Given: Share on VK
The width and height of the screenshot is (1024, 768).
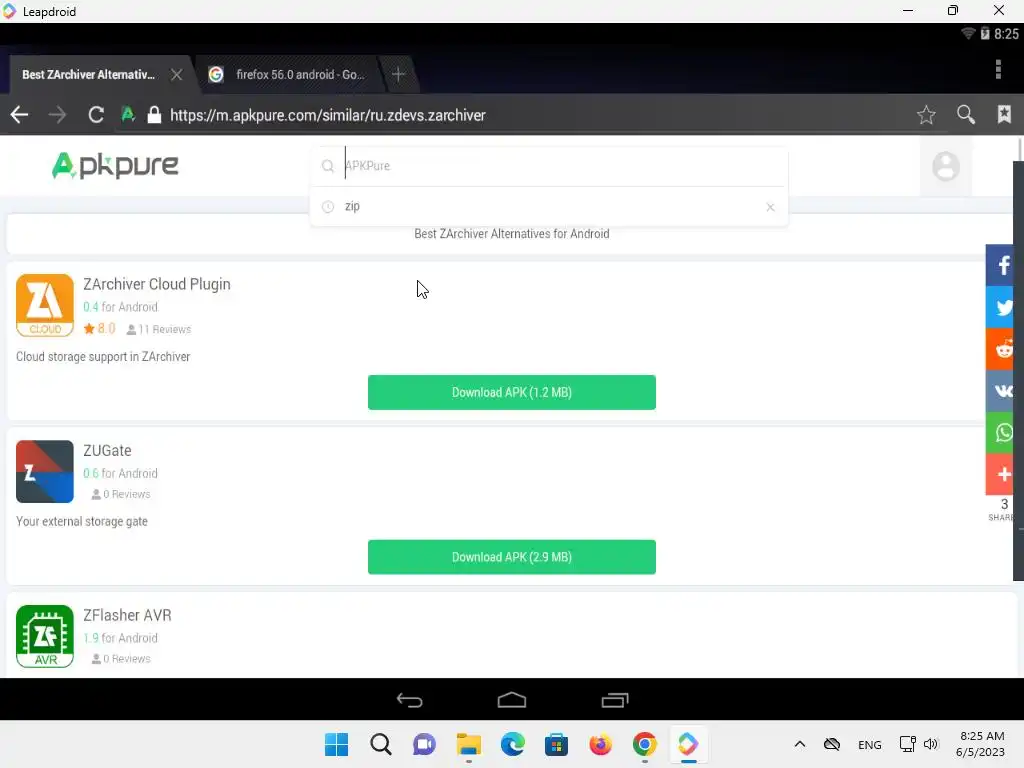Looking at the screenshot, I should pyautogui.click(x=1000, y=391).
